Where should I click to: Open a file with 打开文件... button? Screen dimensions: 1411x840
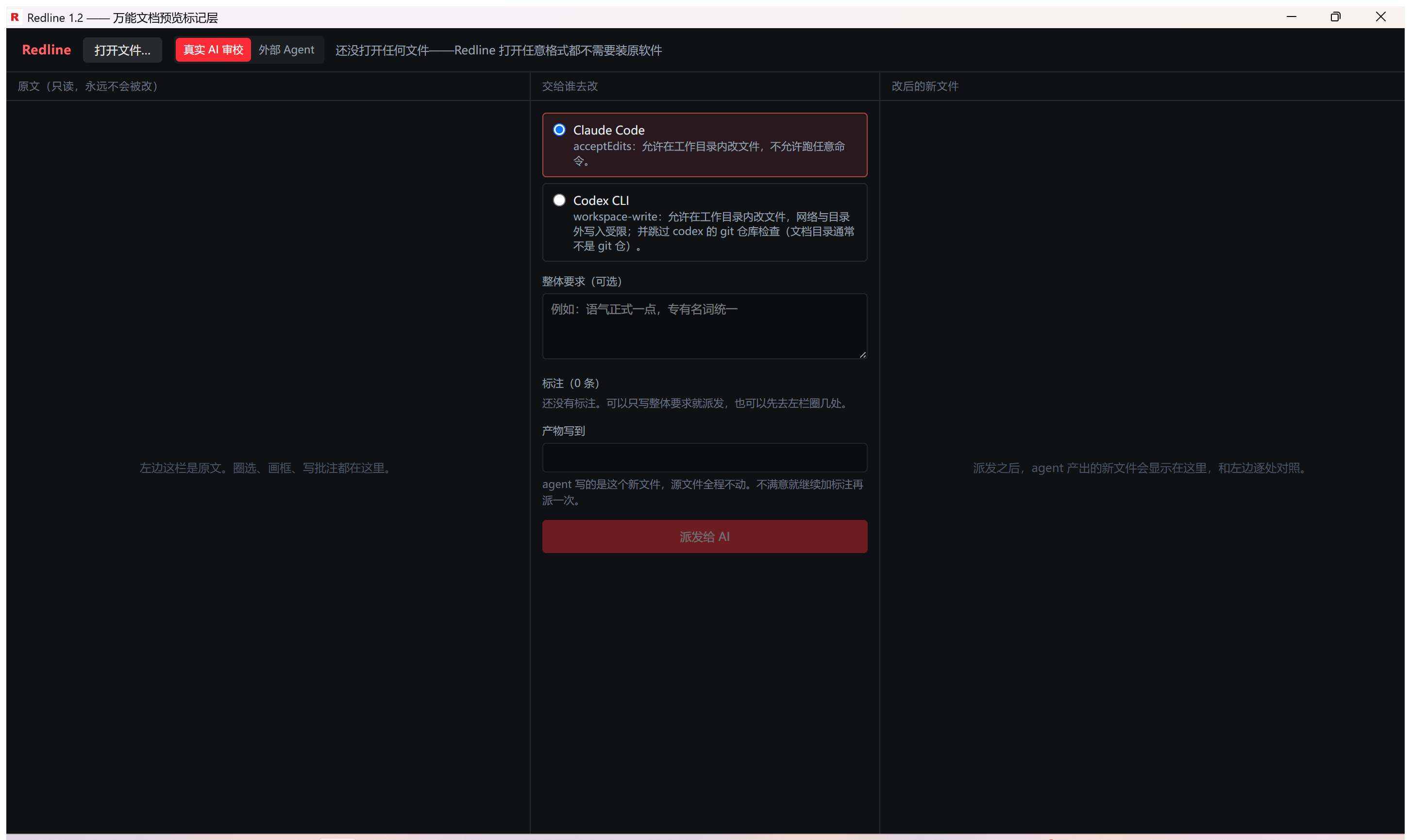click(122, 50)
